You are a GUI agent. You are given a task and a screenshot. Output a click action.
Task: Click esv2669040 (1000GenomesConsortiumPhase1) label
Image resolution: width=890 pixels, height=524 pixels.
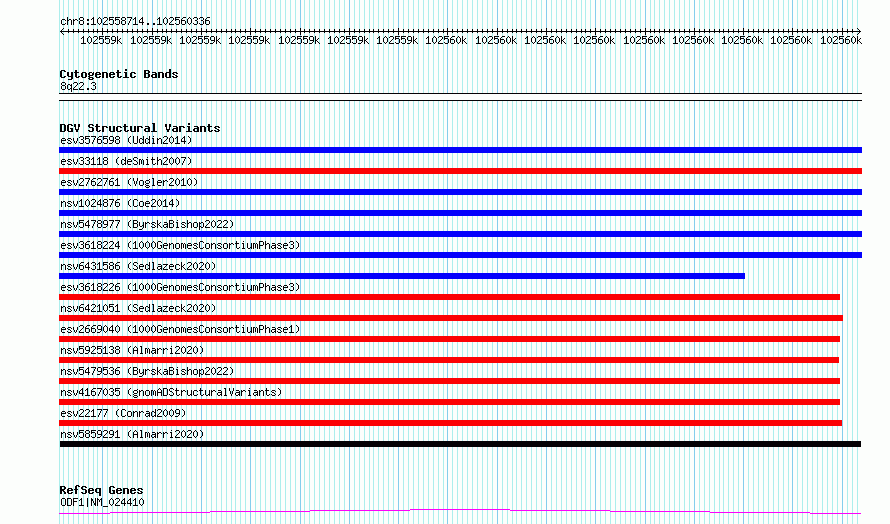[180, 329]
